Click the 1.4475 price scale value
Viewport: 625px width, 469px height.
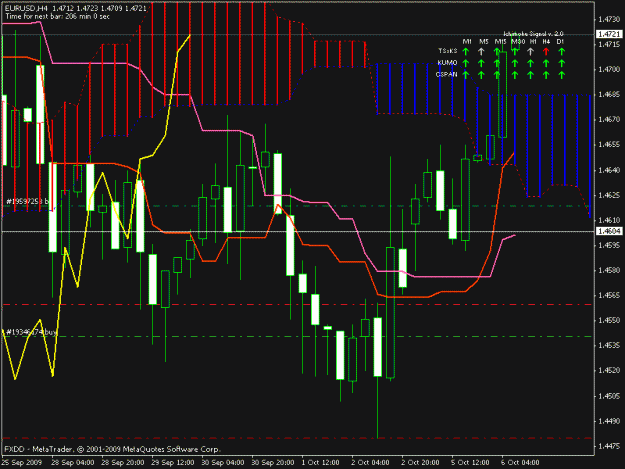tap(609, 446)
